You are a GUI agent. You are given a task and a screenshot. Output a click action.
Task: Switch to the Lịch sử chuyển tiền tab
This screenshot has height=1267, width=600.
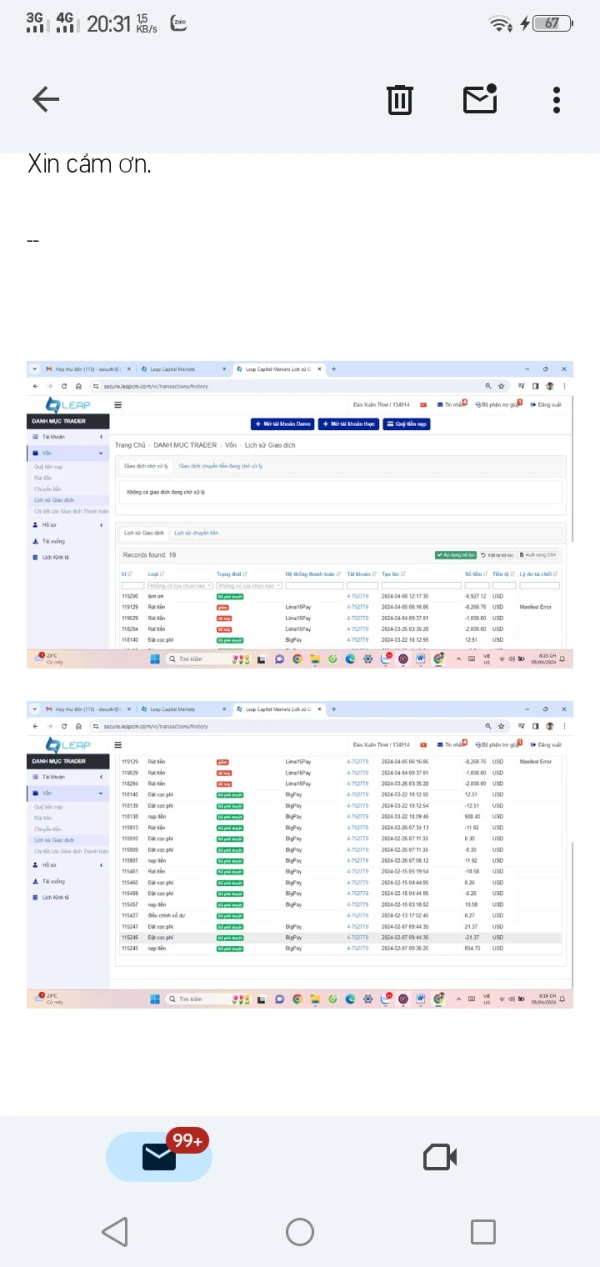click(x=196, y=533)
